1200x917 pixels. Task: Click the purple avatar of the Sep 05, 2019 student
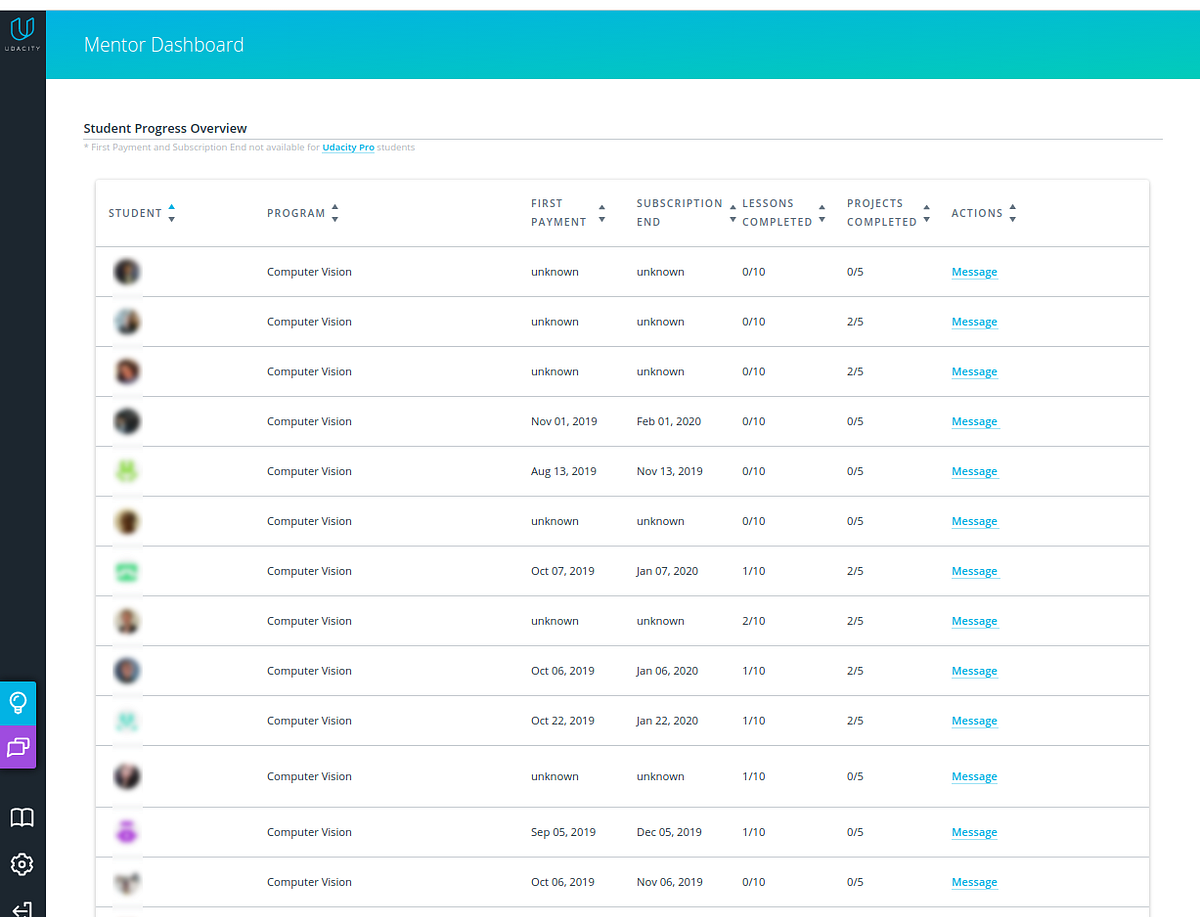[127, 832]
